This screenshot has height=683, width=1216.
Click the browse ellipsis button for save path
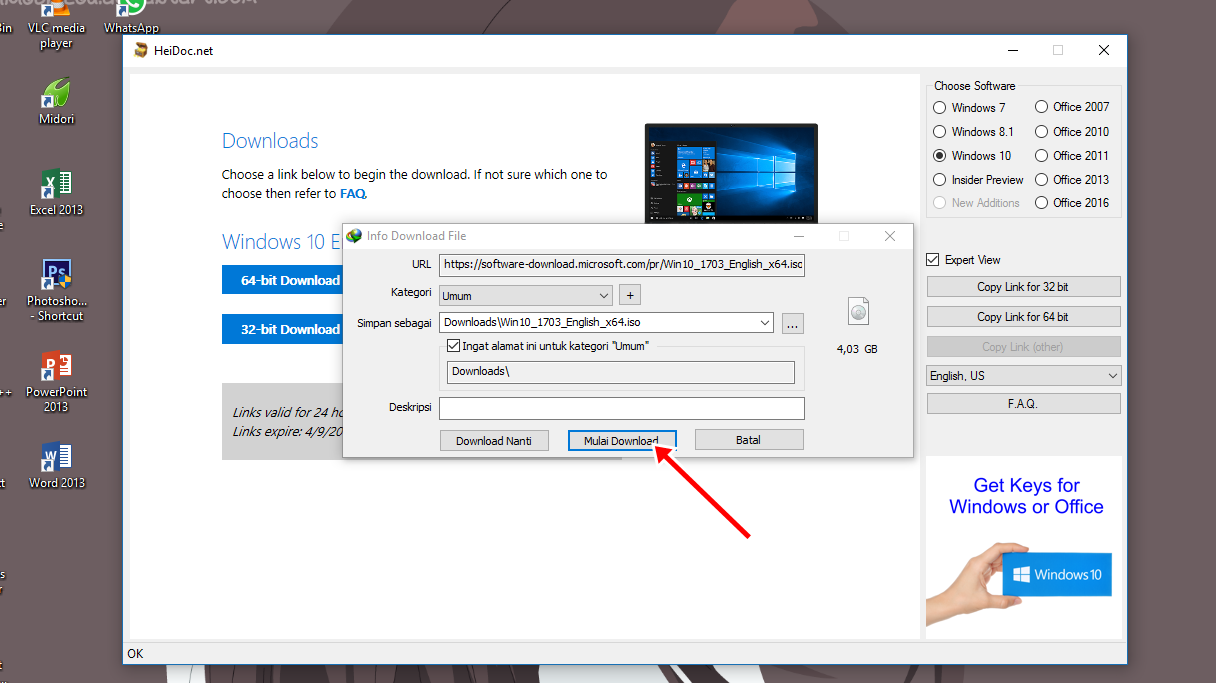[792, 323]
